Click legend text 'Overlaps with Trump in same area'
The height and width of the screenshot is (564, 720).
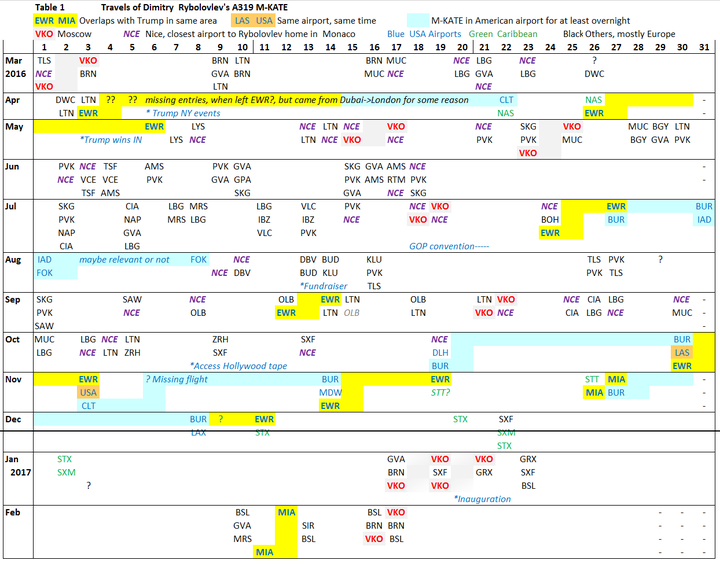148,21
